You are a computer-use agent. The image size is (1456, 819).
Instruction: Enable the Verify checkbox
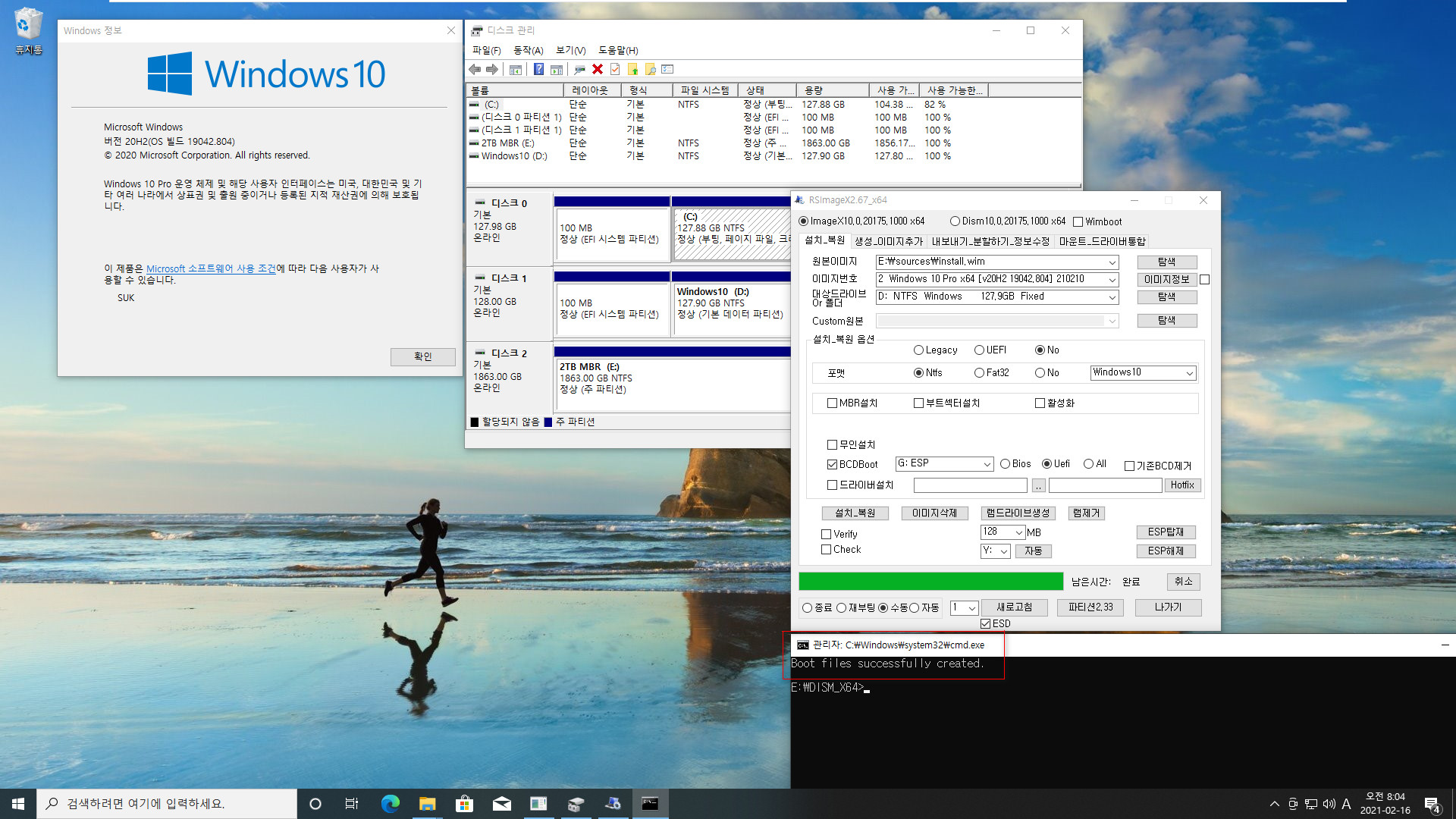click(827, 534)
